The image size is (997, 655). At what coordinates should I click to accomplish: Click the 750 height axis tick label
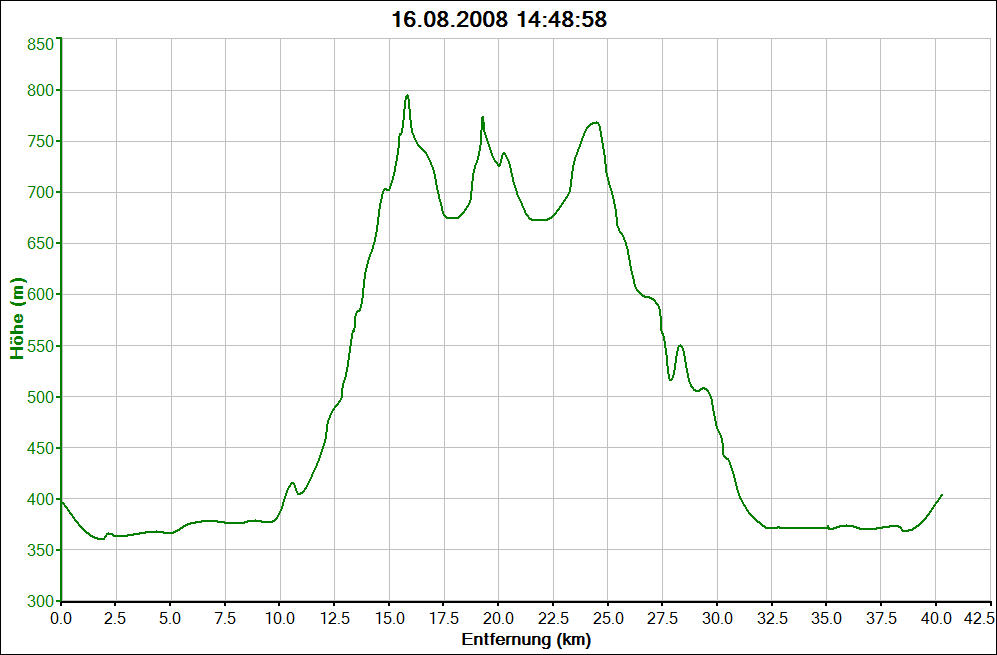40,142
